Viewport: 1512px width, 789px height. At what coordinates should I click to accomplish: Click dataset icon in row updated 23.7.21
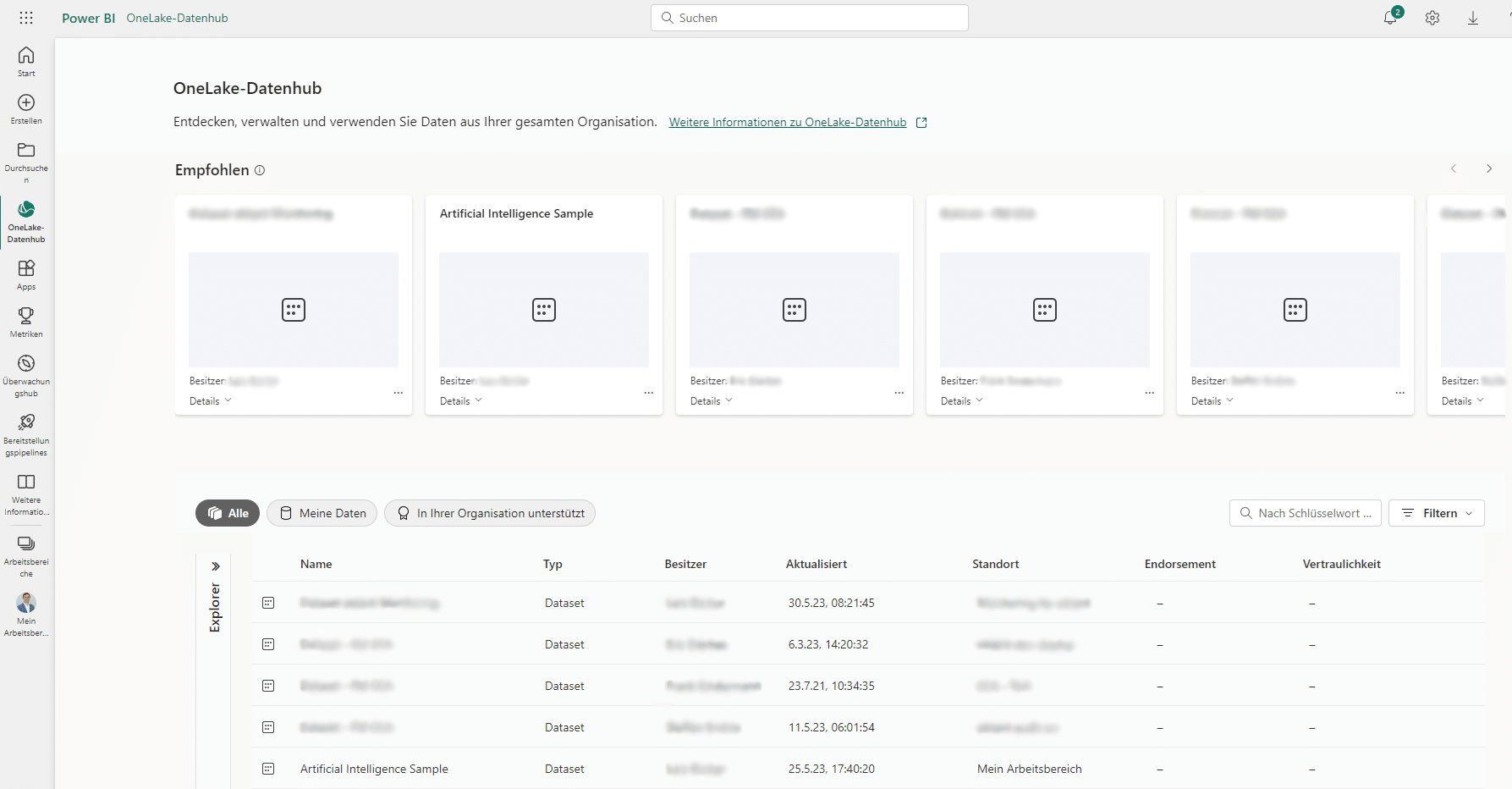[268, 686]
